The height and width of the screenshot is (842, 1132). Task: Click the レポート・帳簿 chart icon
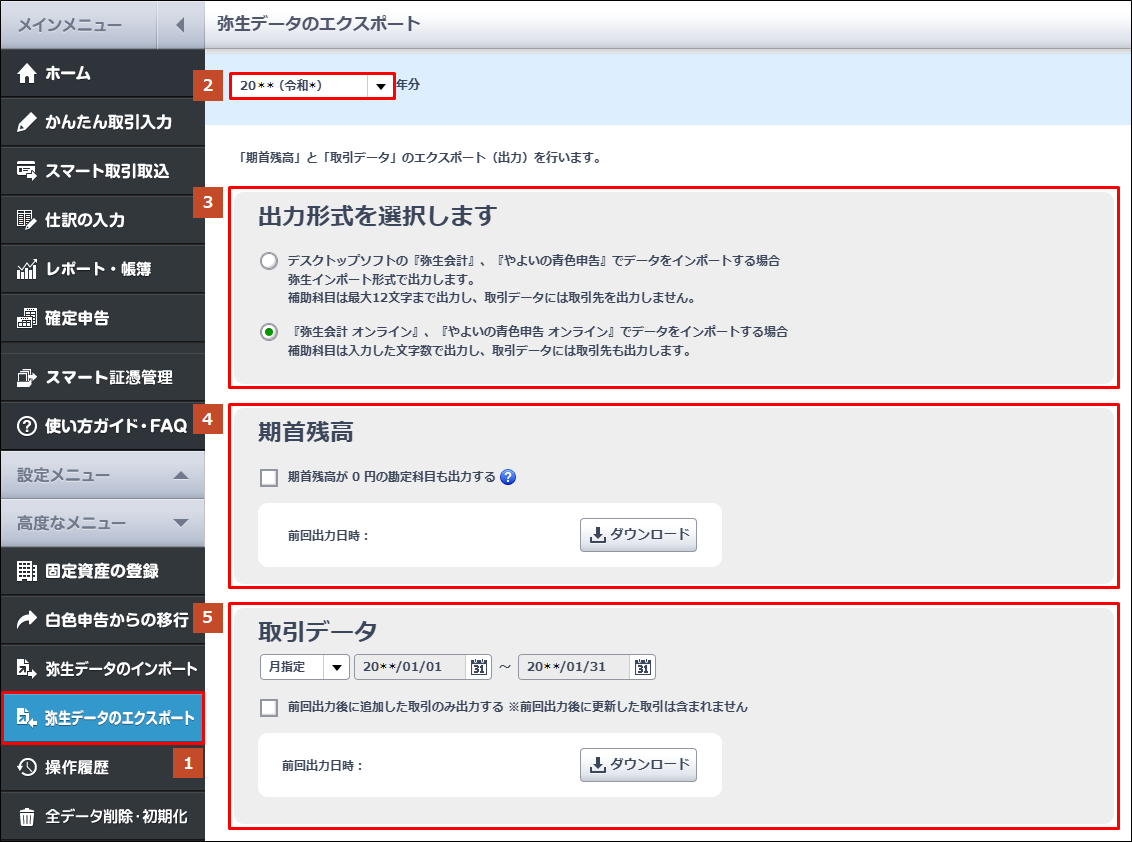[x=28, y=270]
